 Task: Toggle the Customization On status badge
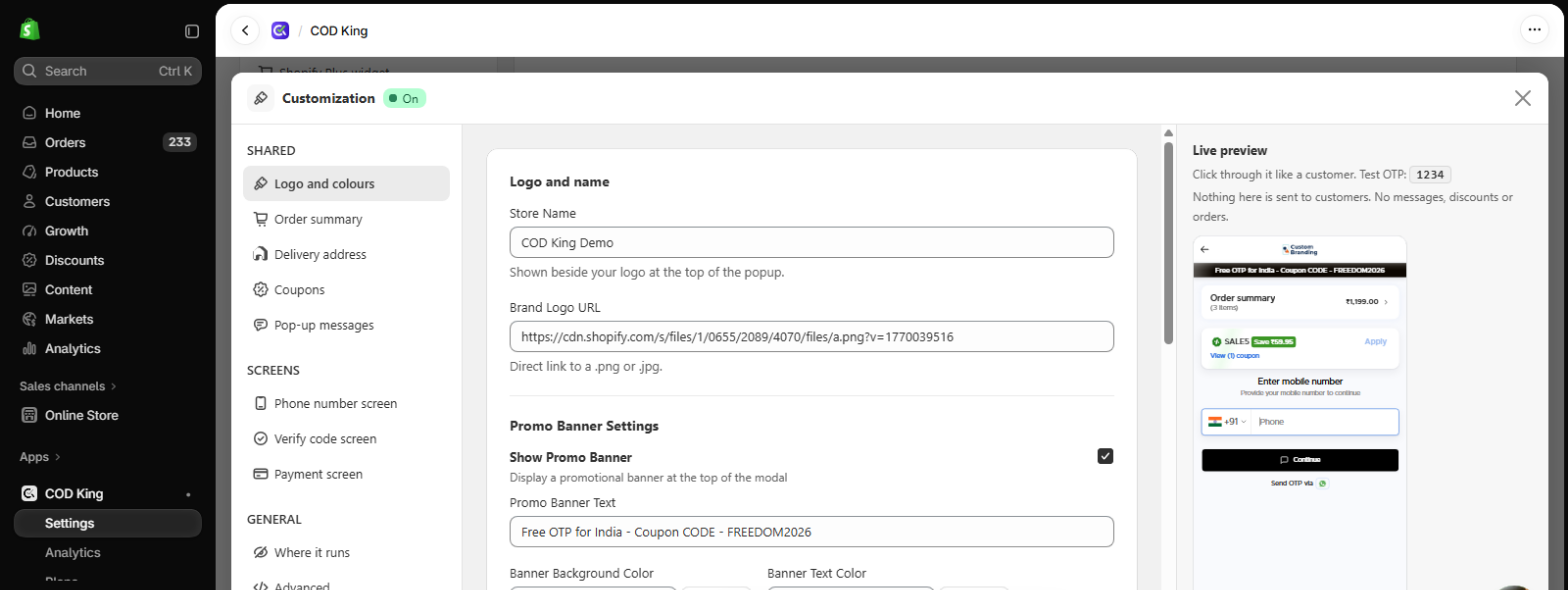405,98
